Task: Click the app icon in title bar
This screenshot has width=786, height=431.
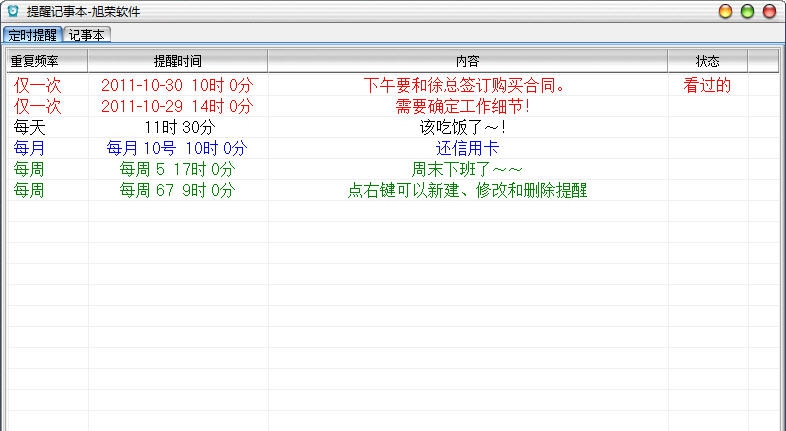Action: pos(13,11)
